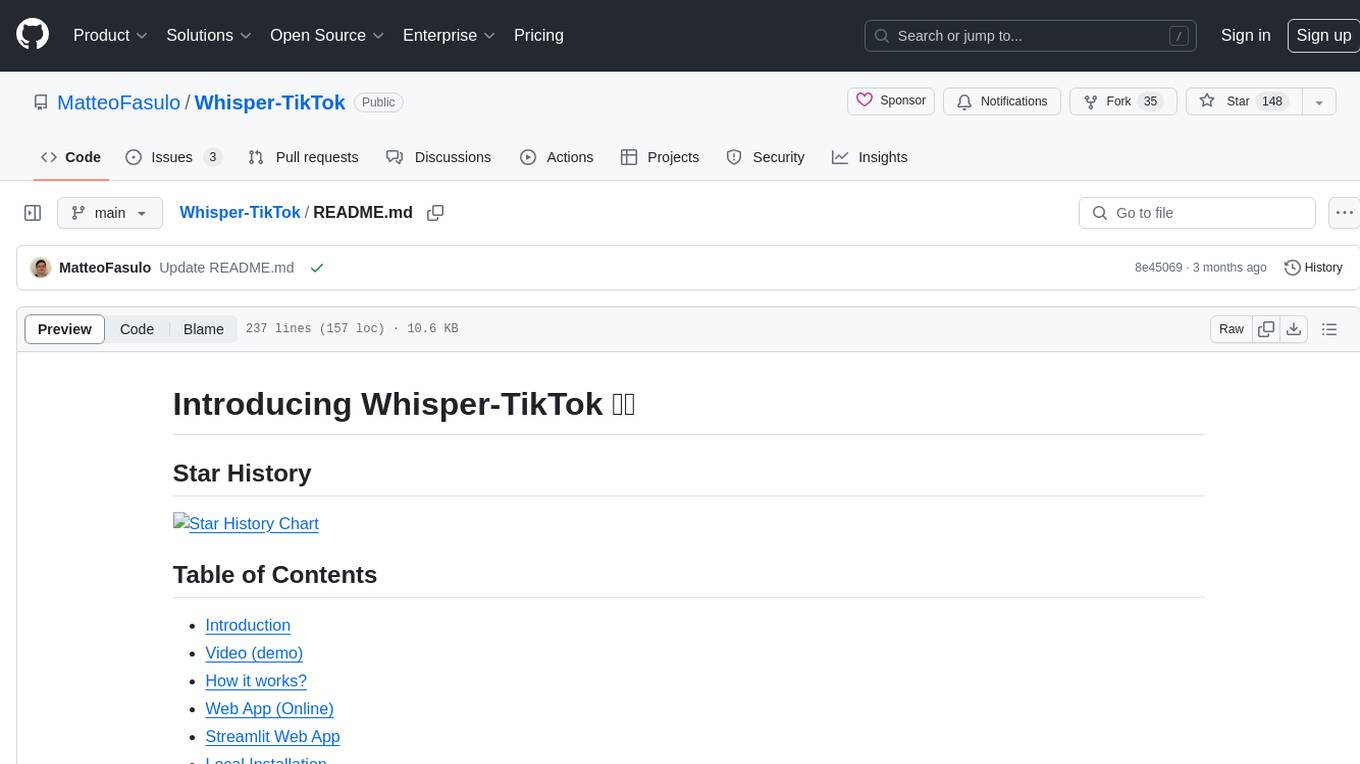Open the Star History Chart image link
The width and height of the screenshot is (1360, 764).
tap(246, 523)
